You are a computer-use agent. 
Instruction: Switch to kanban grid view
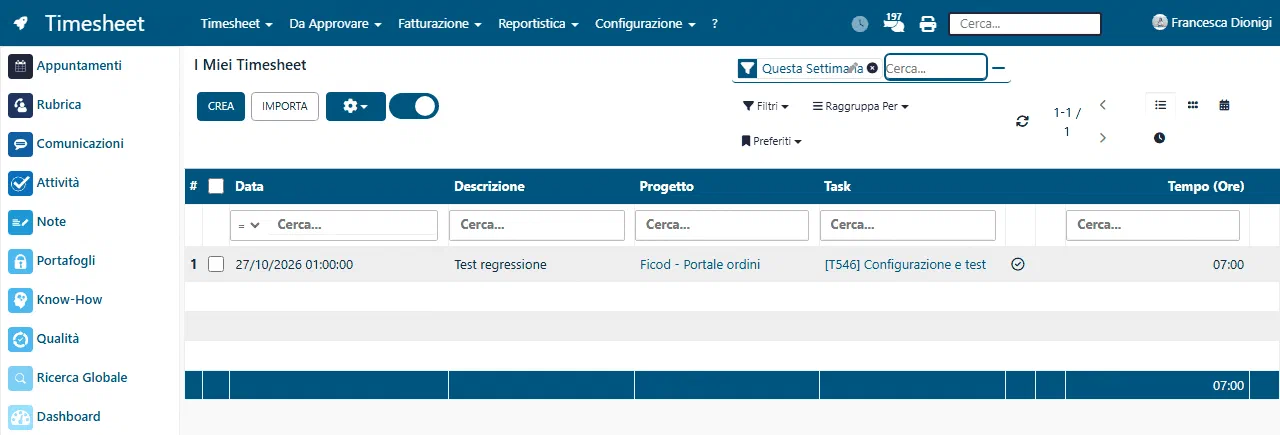point(1192,105)
